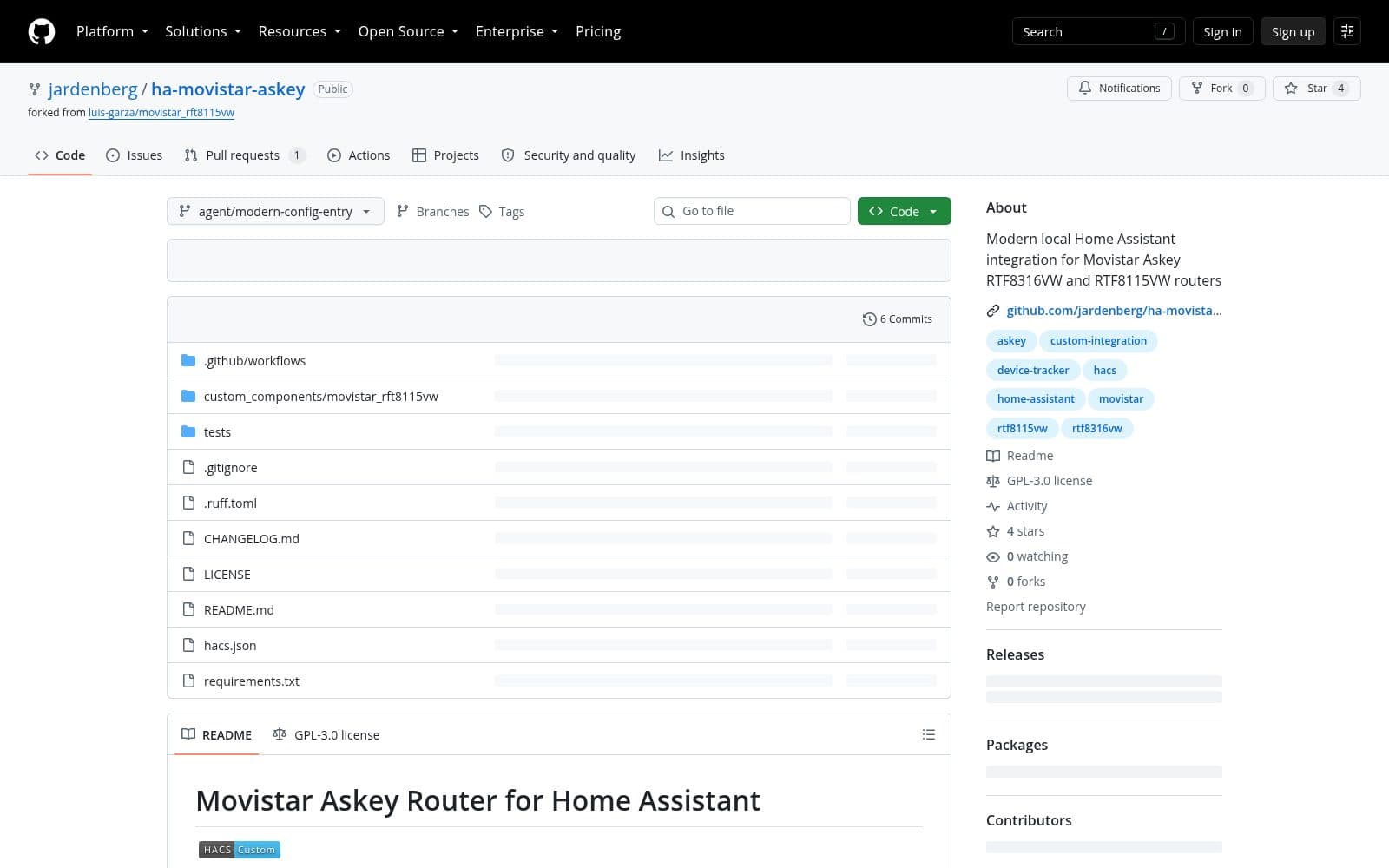
Task: Expand the Platform menu
Action: tap(112, 31)
